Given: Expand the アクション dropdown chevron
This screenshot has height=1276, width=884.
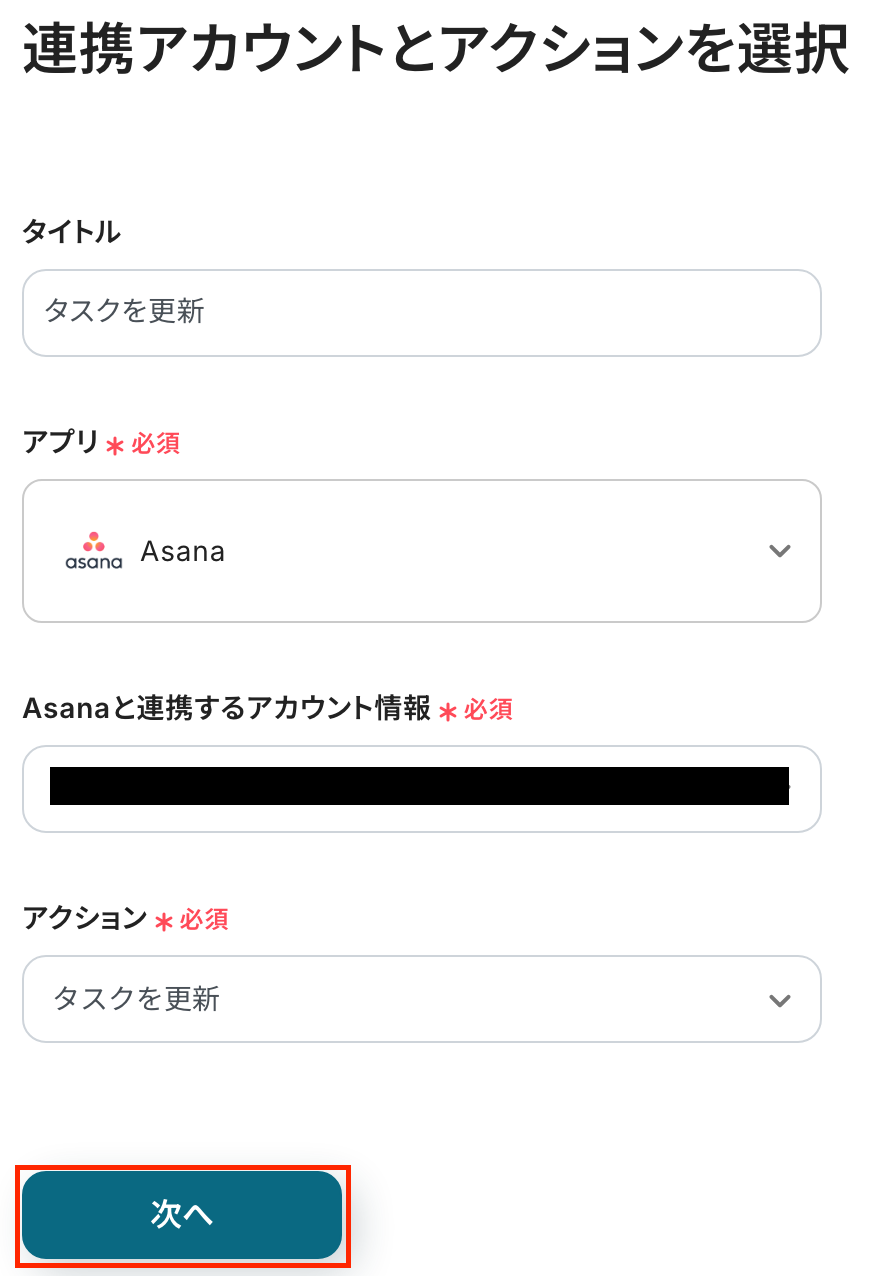Looking at the screenshot, I should click(x=779, y=1000).
